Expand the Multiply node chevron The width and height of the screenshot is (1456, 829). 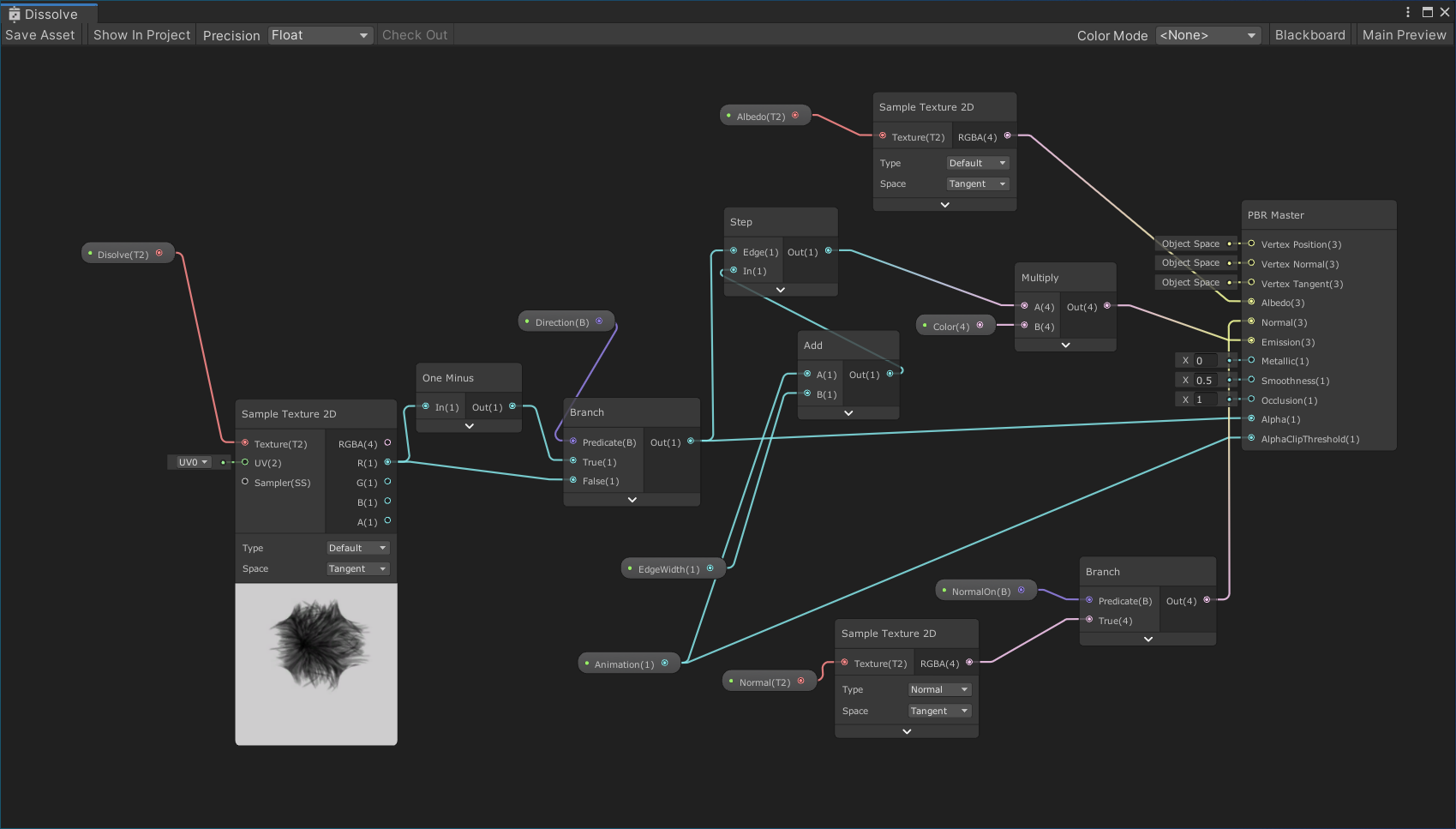point(1065,345)
